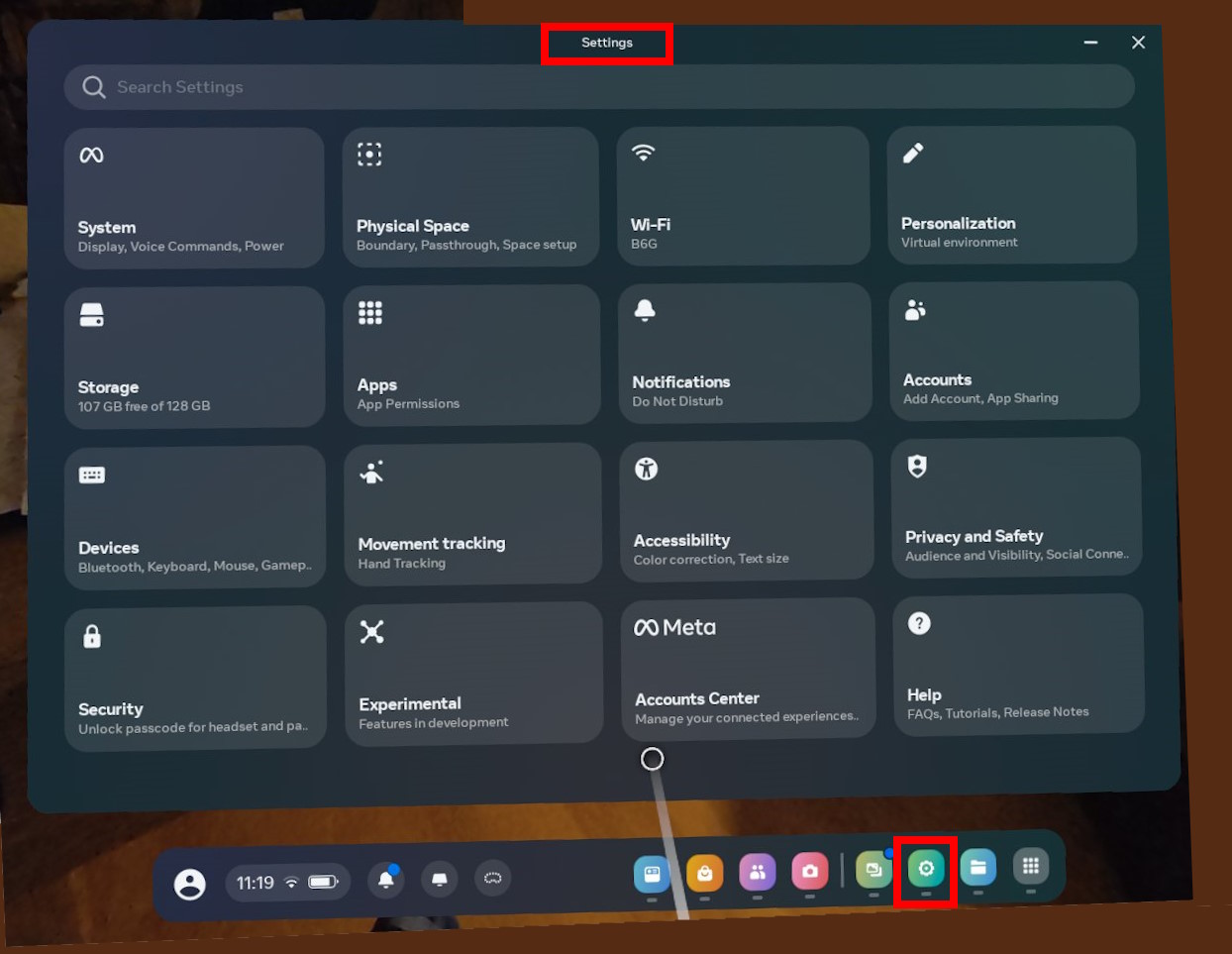Open Accessibility settings tile
The height and width of the screenshot is (954, 1232).
point(746,510)
